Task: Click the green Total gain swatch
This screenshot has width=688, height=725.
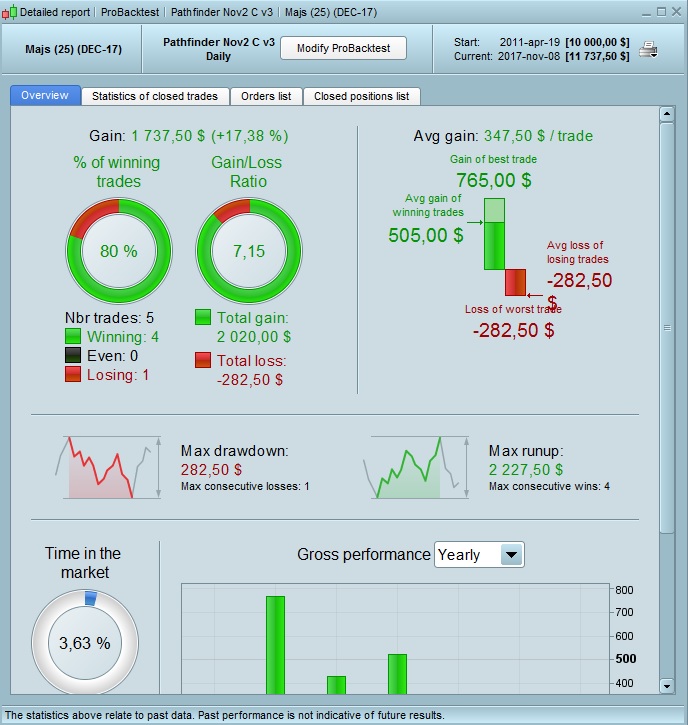Action: click(x=203, y=317)
